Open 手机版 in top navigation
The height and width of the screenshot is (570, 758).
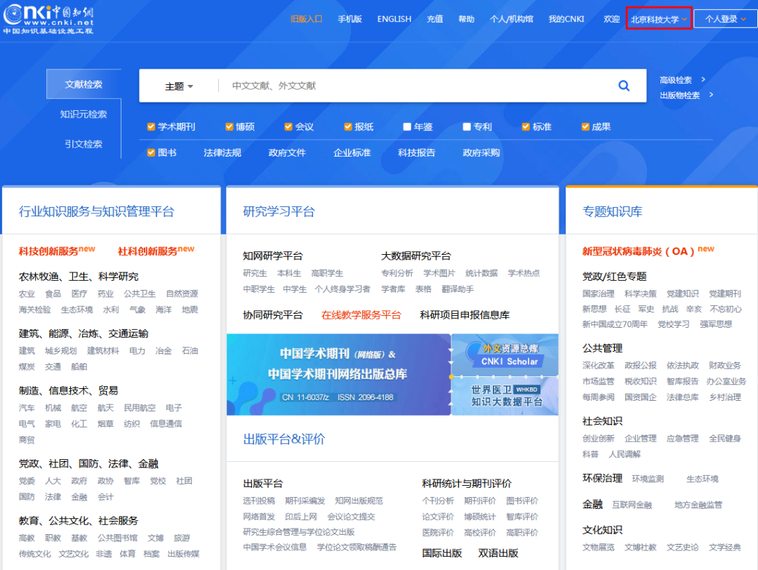click(350, 19)
